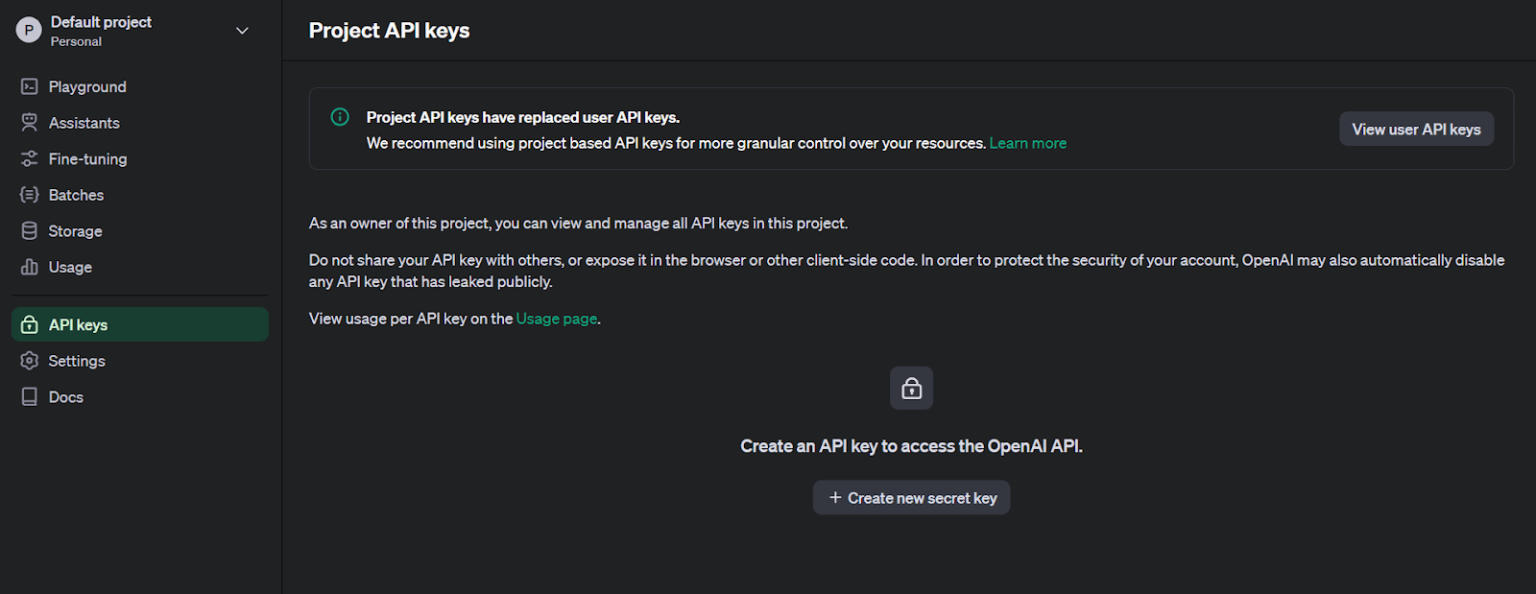Screen dimensions: 1536x594
Task: Open the Assistants section icon
Action: tap(30, 122)
